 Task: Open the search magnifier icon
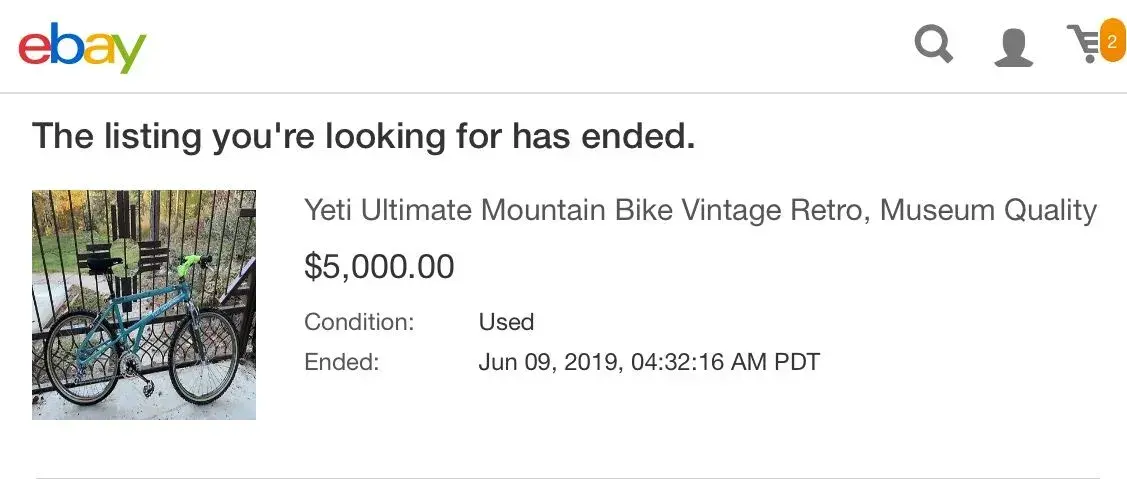tap(934, 44)
